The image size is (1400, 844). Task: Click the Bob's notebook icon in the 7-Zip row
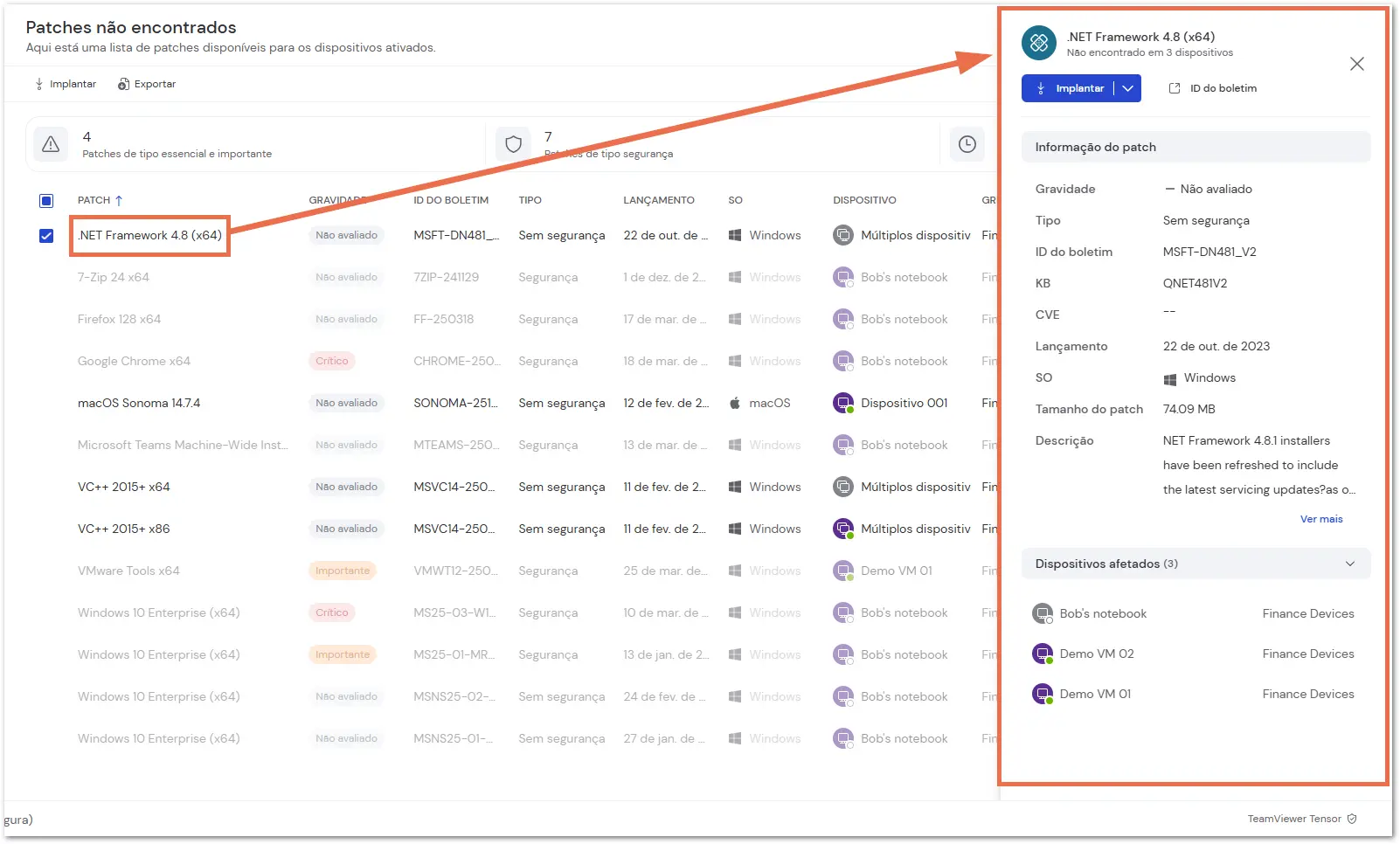pyautogui.click(x=843, y=277)
